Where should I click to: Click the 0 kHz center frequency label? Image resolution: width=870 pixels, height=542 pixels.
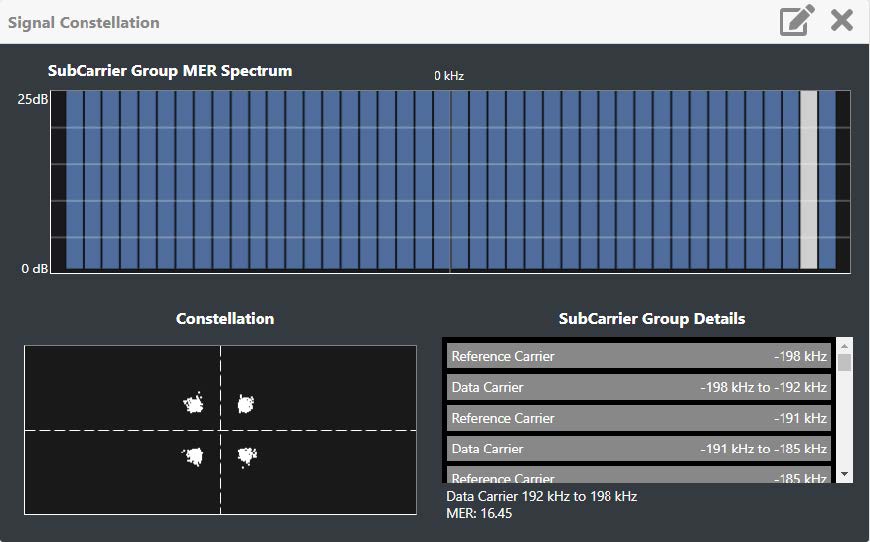pyautogui.click(x=449, y=76)
